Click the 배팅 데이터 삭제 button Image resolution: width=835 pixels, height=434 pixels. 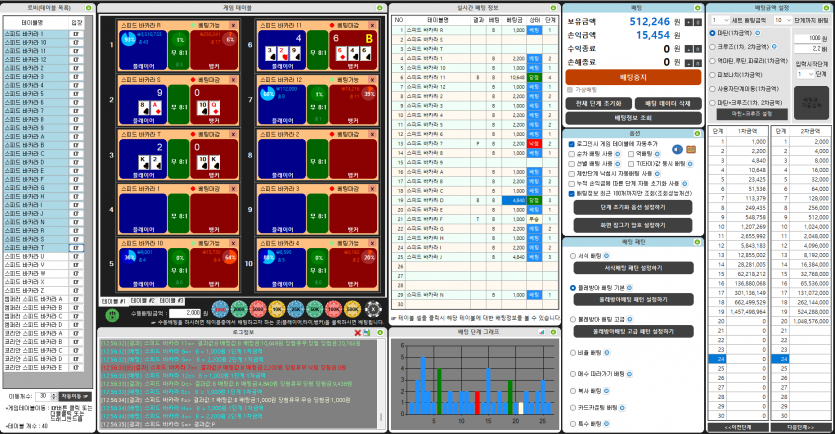[x=668, y=103]
